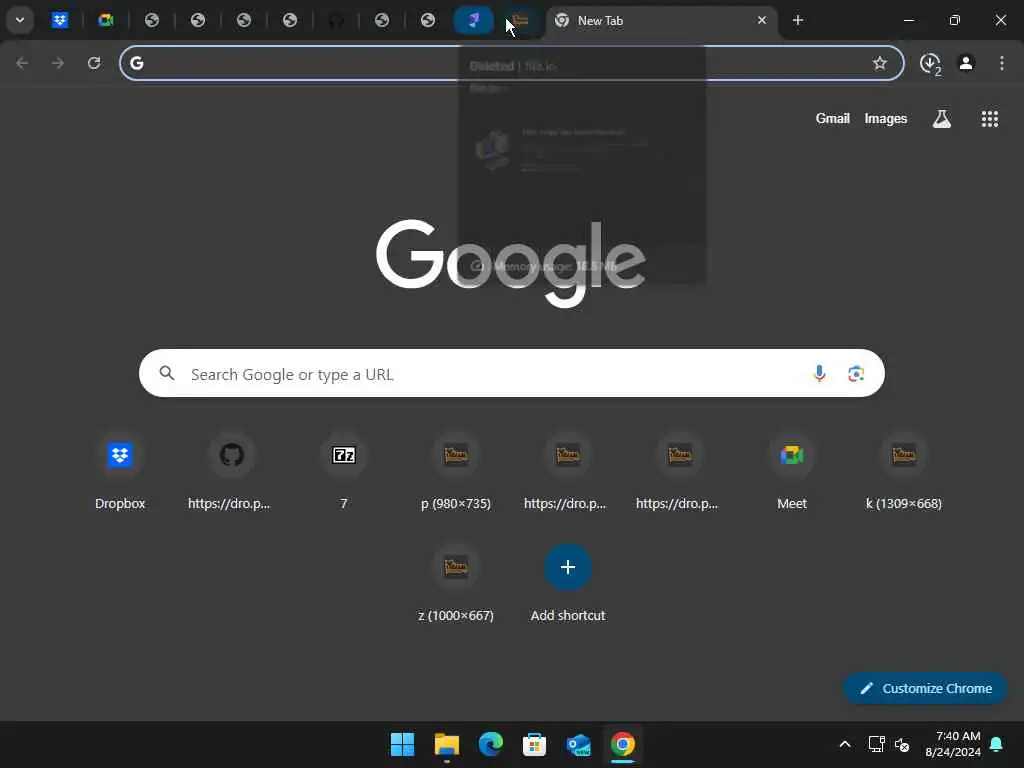Switch to the Google Meet browser tab
Screen dimensions: 1024x768
(106, 20)
